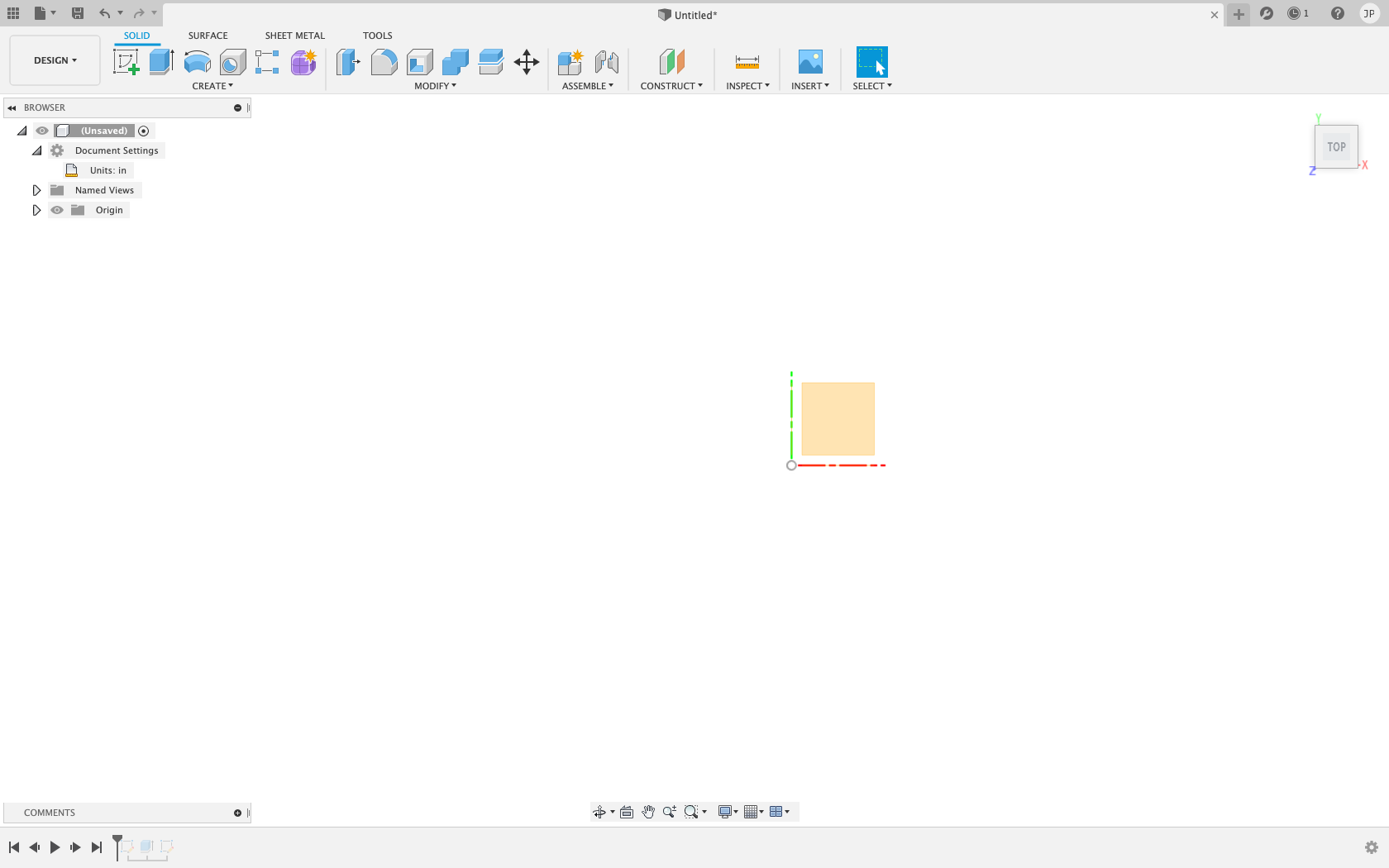Viewport: 1389px width, 868px height.
Task: Switch to the SOLID tab
Action: 137,36
